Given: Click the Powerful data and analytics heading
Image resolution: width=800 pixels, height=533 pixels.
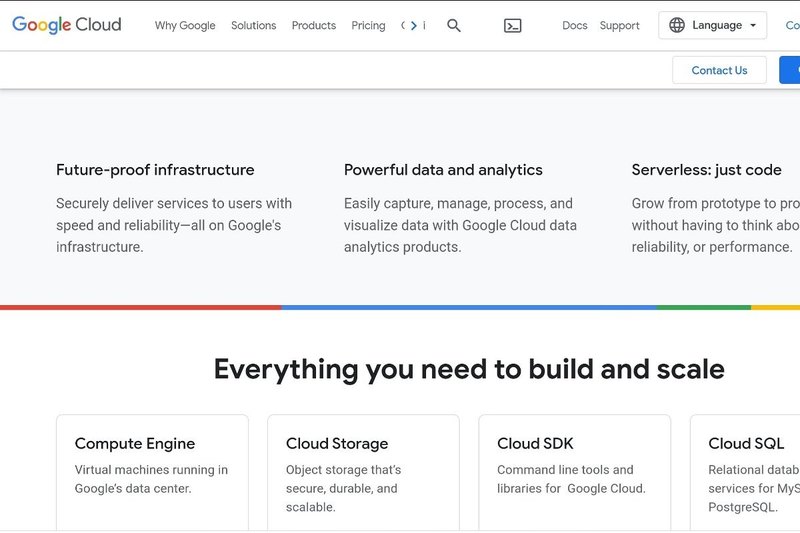Looking at the screenshot, I should click(x=443, y=170).
